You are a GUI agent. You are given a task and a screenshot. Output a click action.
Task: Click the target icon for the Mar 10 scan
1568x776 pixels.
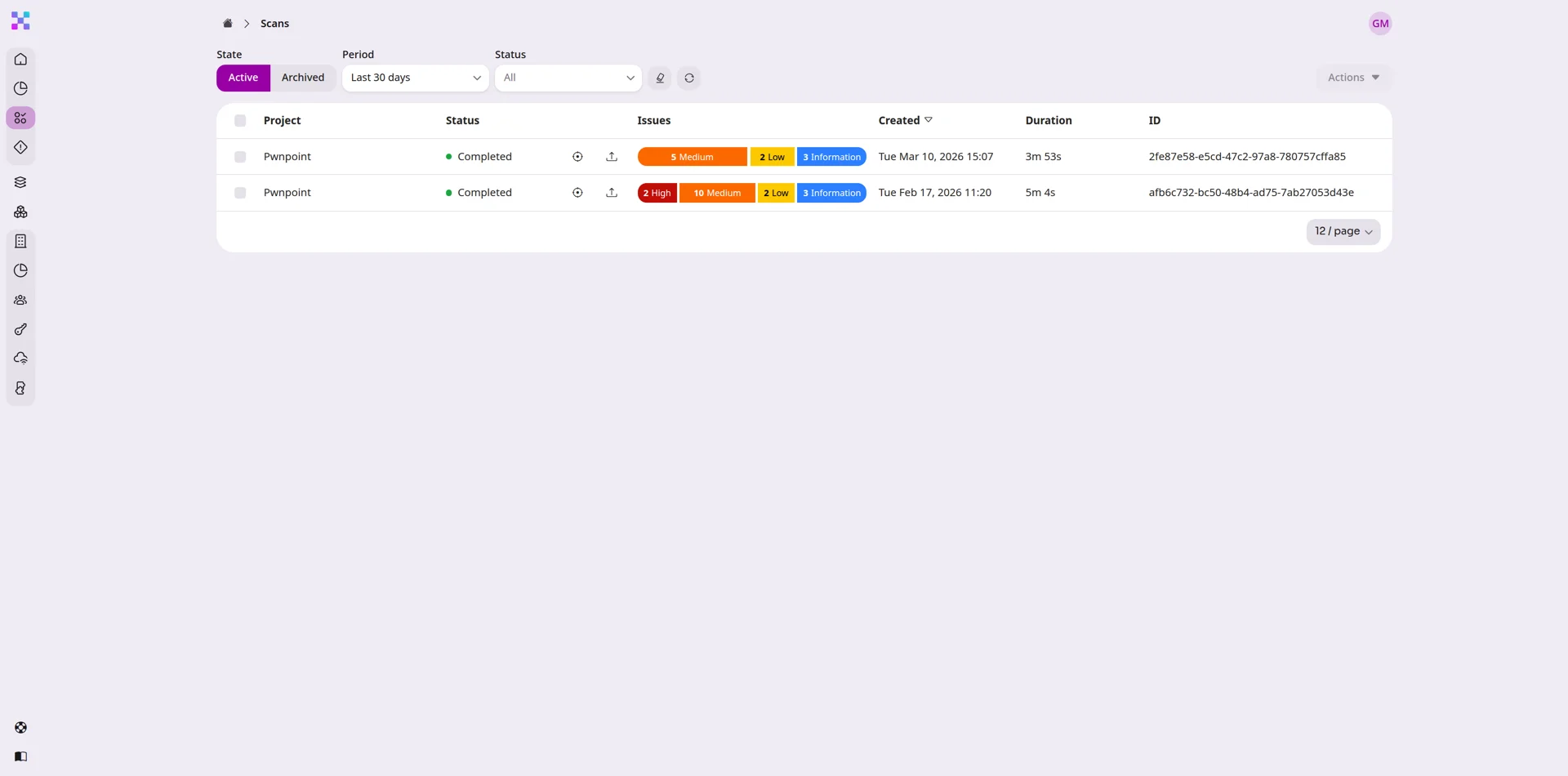[x=577, y=157]
